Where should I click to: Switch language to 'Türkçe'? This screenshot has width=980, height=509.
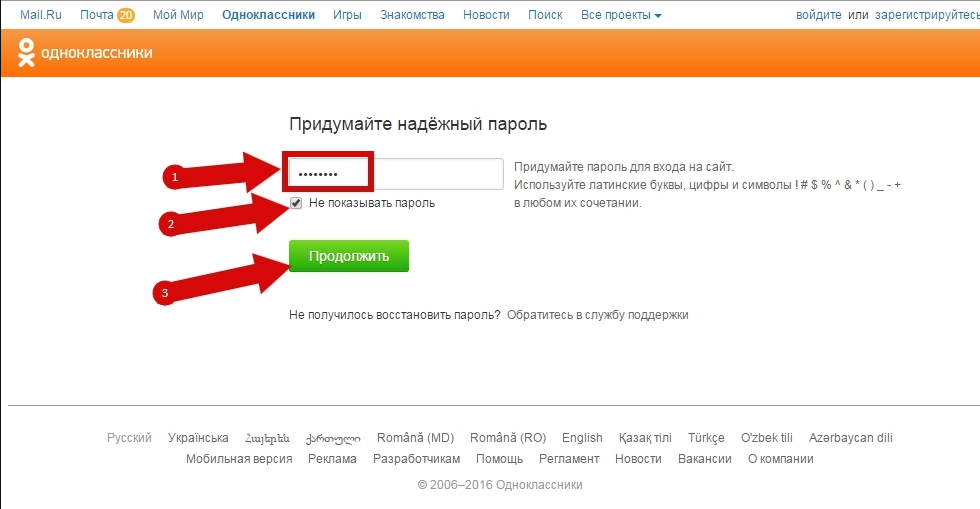tap(706, 438)
